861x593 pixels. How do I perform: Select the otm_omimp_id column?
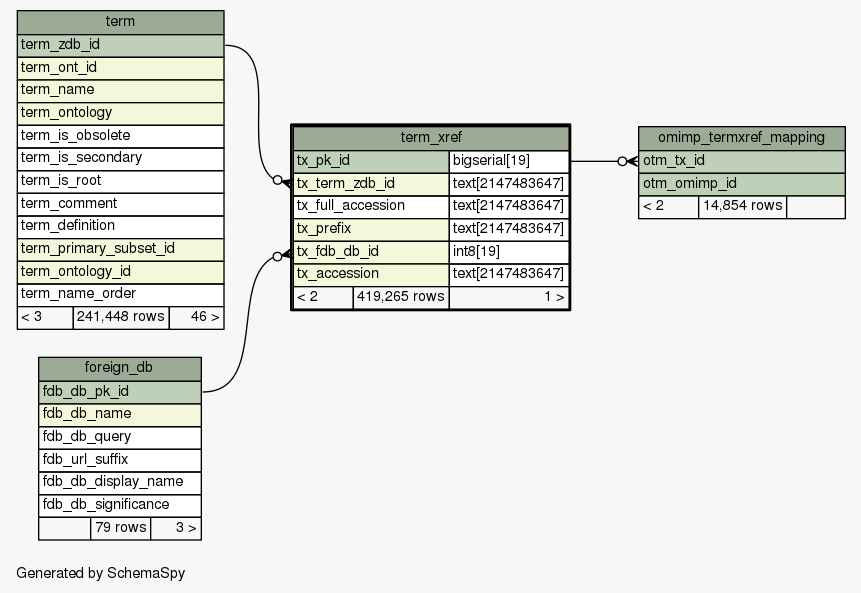741,183
